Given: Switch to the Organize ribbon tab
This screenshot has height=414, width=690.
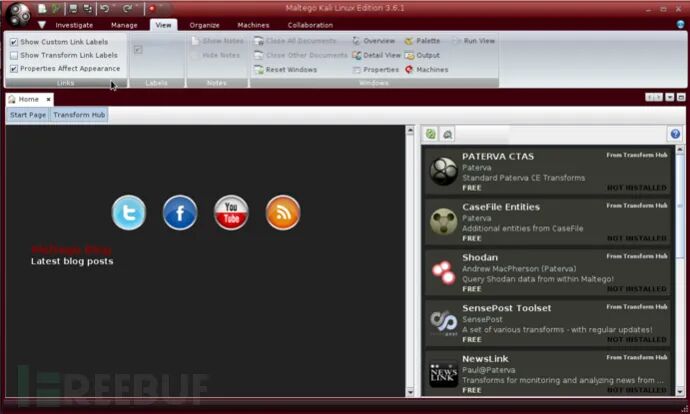Looking at the screenshot, I should pyautogui.click(x=205, y=25).
